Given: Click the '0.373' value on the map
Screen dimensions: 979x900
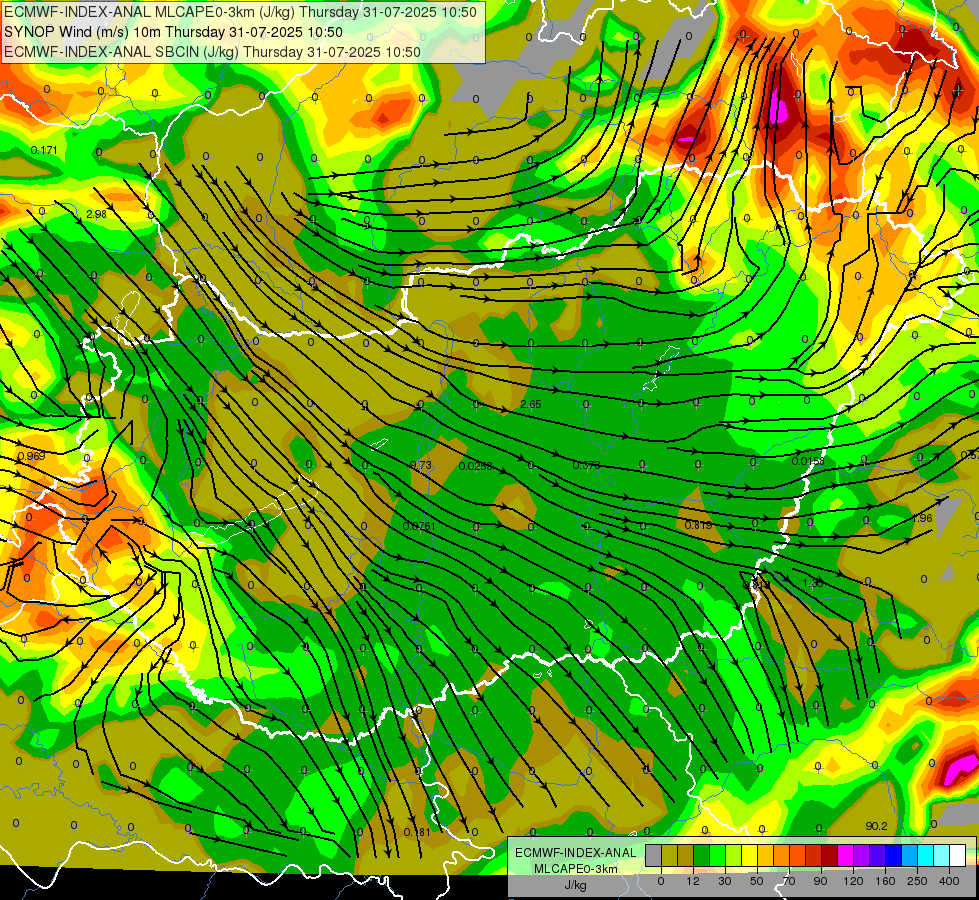Looking at the screenshot, I should 586,465.
